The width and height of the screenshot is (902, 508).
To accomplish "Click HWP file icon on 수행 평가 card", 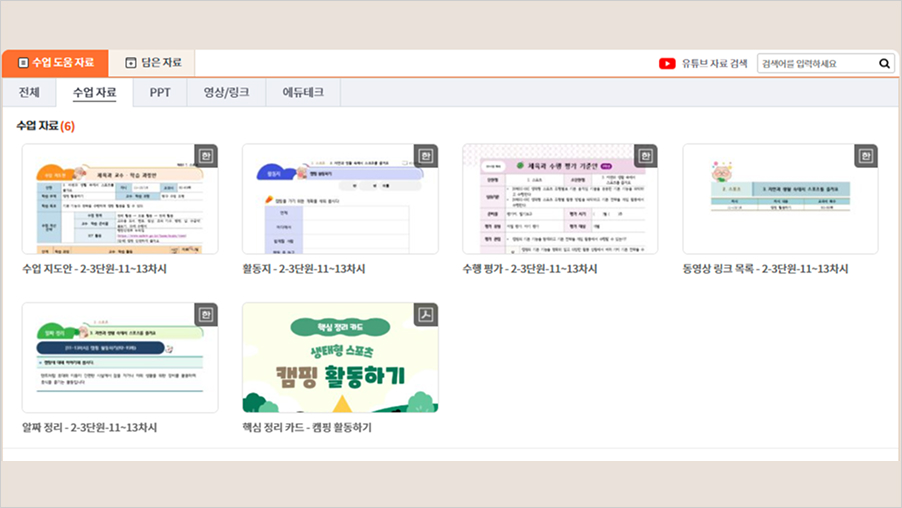I will pos(646,156).
